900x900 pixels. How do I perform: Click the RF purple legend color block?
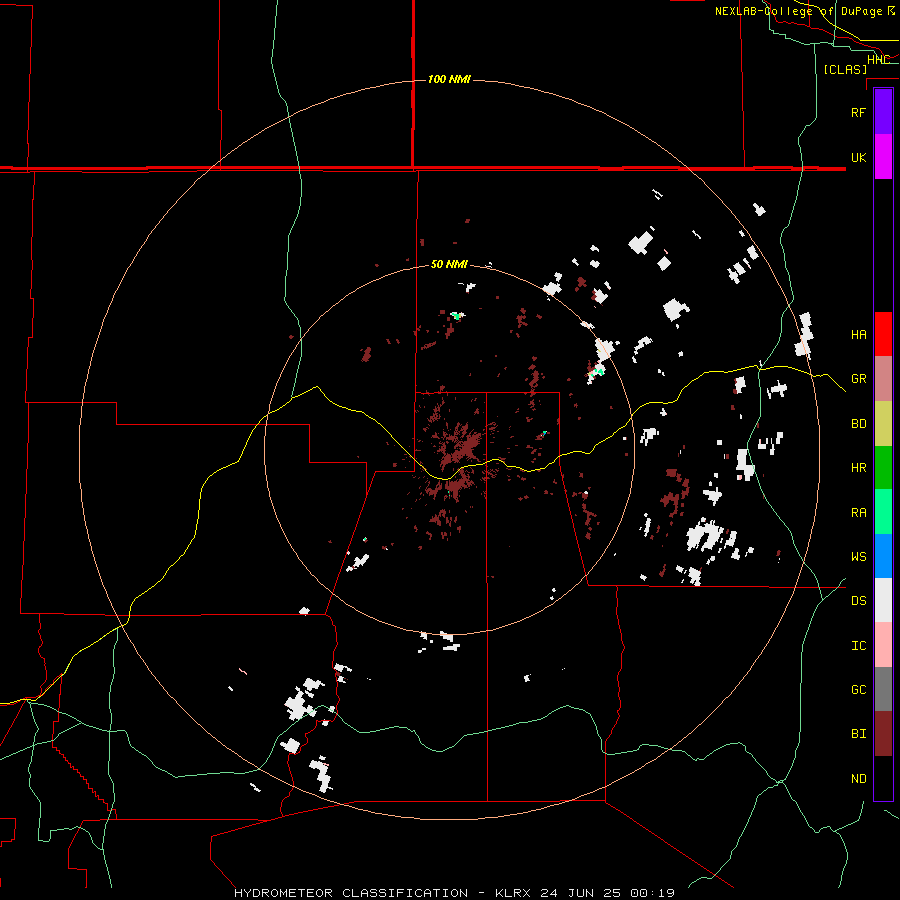click(x=883, y=112)
